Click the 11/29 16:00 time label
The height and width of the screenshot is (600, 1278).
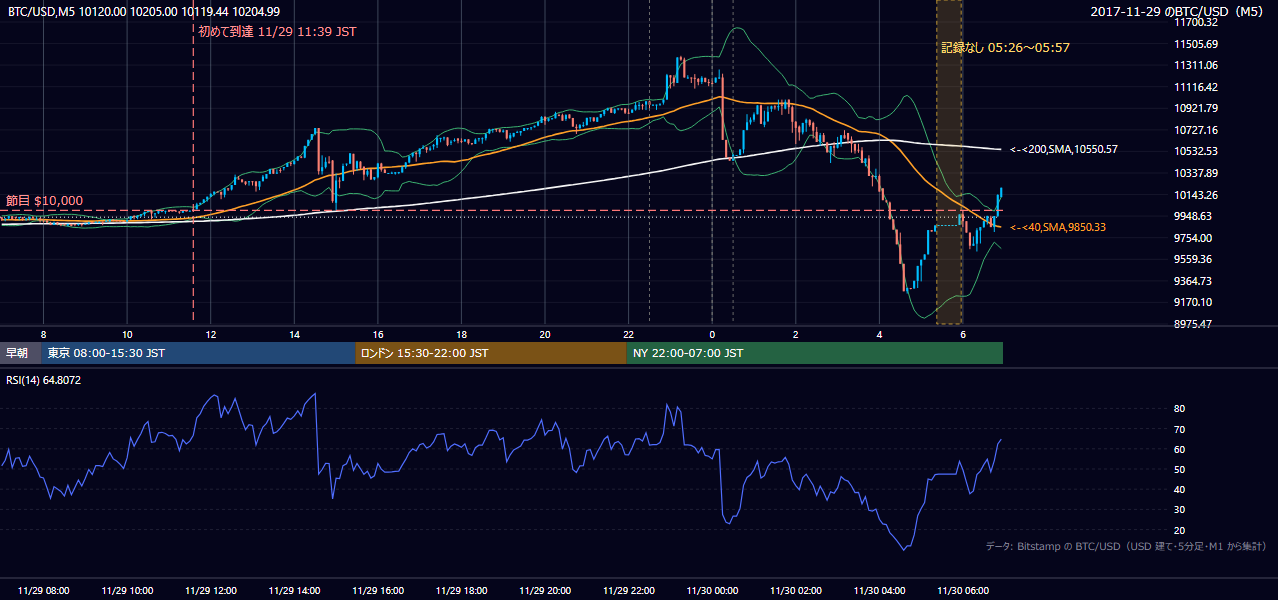click(378, 591)
